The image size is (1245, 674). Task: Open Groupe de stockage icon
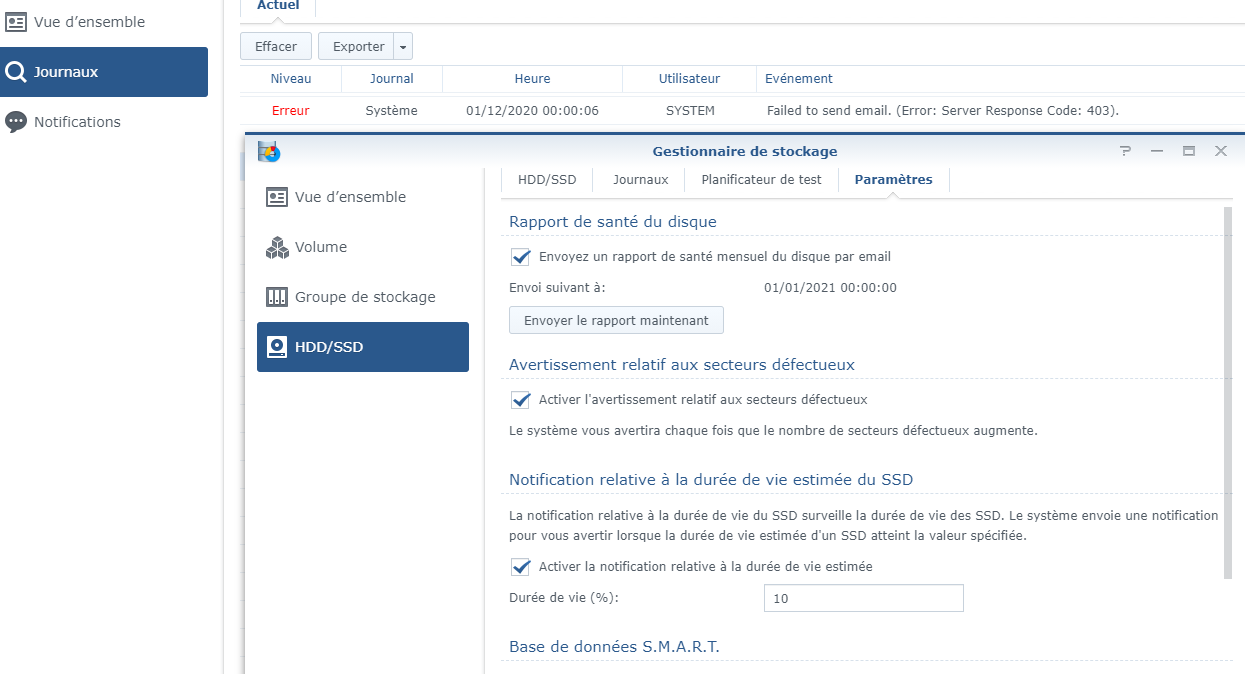click(277, 297)
